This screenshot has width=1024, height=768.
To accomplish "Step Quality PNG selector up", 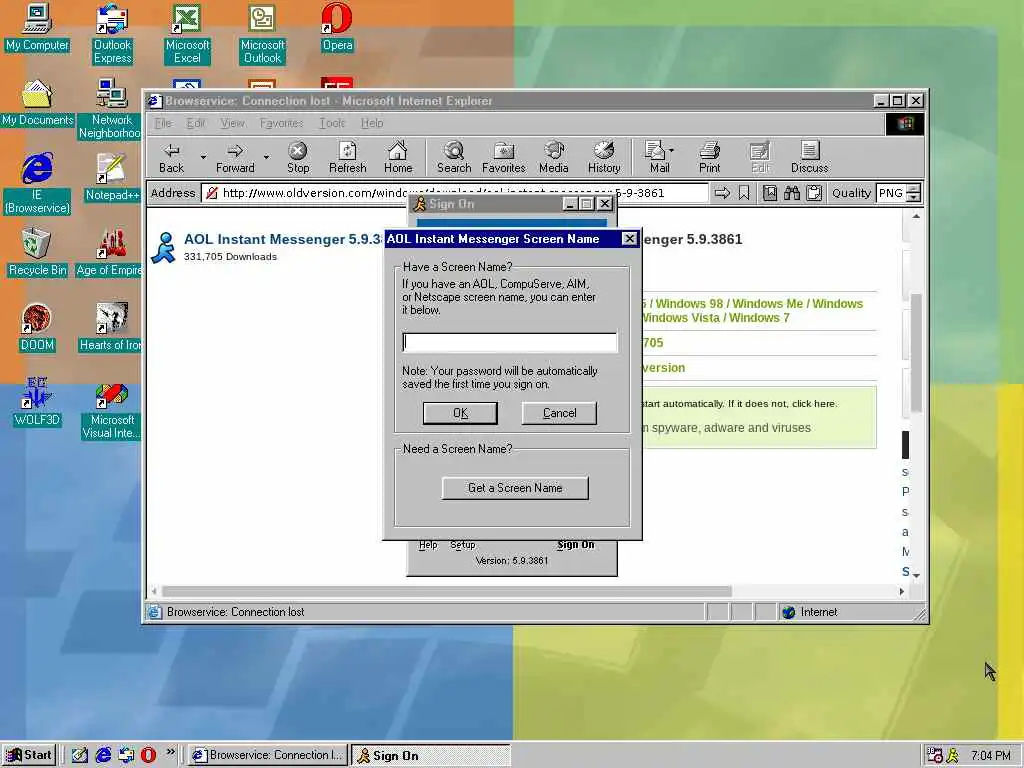I will 914,189.
